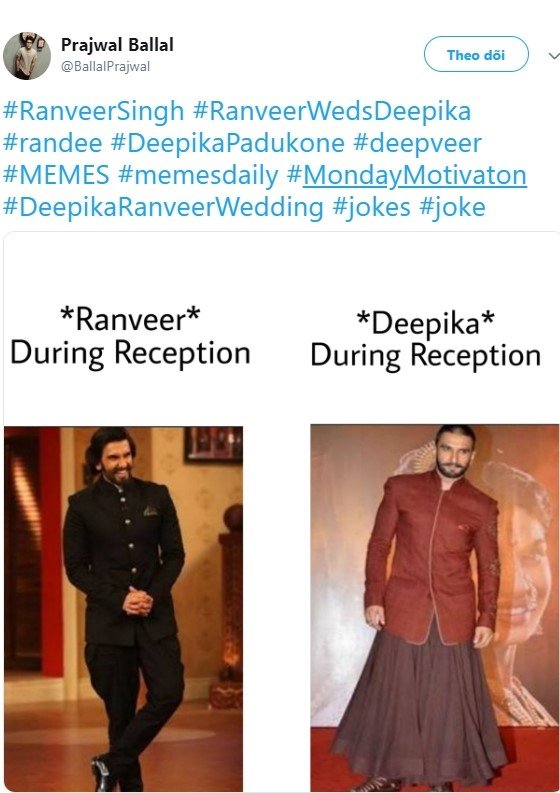Image resolution: width=560 pixels, height=793 pixels.
Task: Visit the @BallalPrajwal handle
Action: pyautogui.click(x=105, y=66)
